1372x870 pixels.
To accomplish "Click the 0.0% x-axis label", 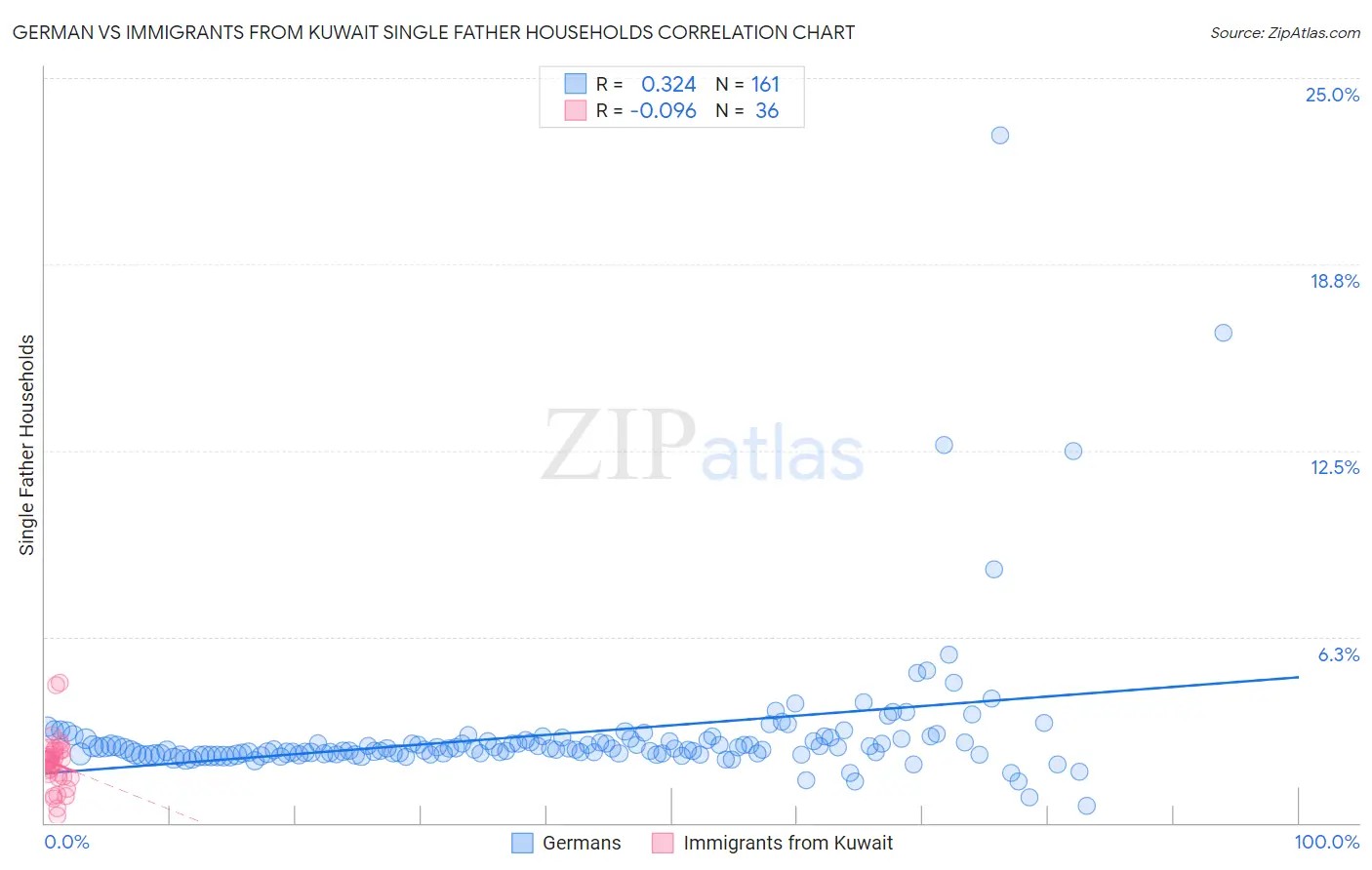I will [x=67, y=842].
